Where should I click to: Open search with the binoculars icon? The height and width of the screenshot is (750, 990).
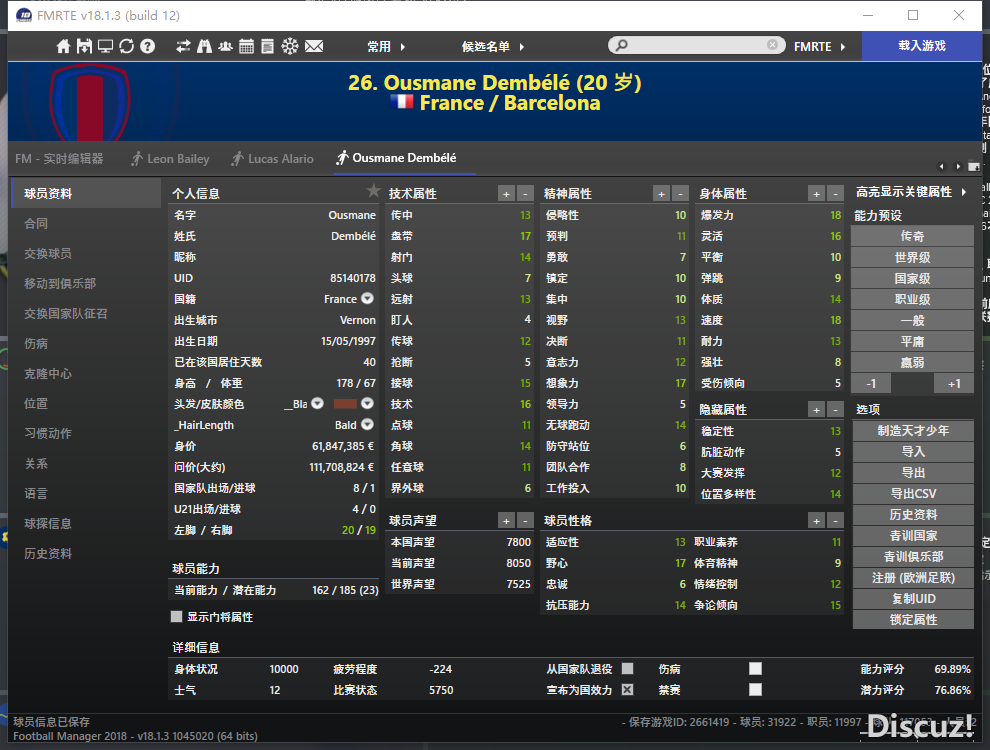point(204,46)
